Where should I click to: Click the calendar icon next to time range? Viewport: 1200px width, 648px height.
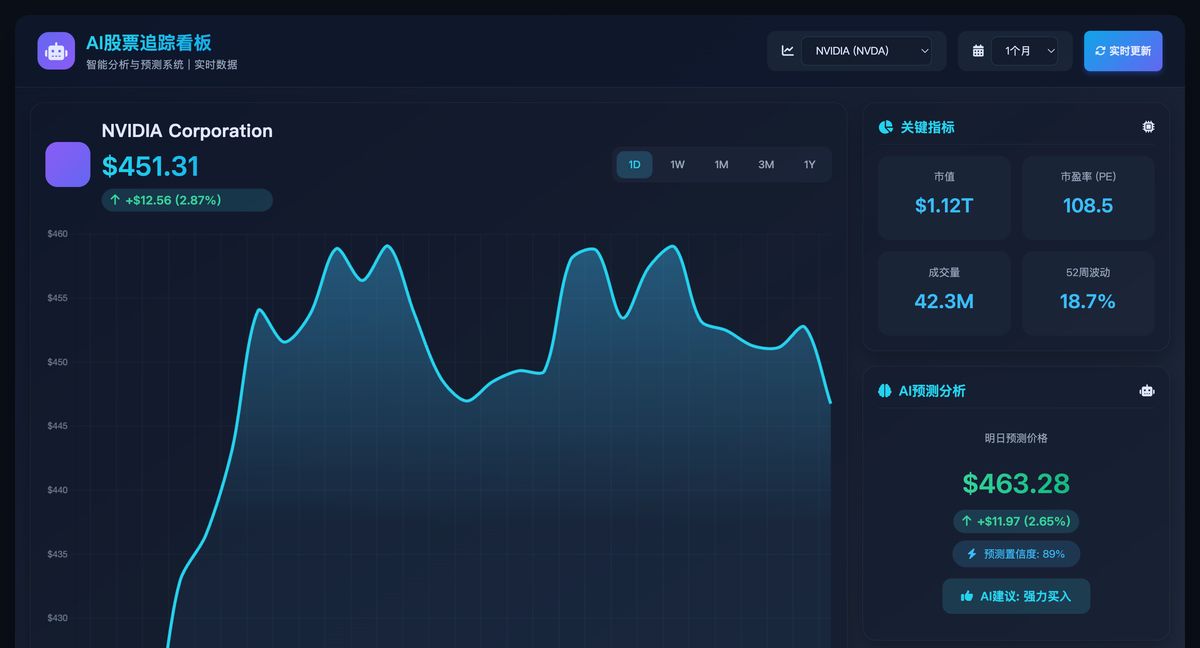click(977, 49)
